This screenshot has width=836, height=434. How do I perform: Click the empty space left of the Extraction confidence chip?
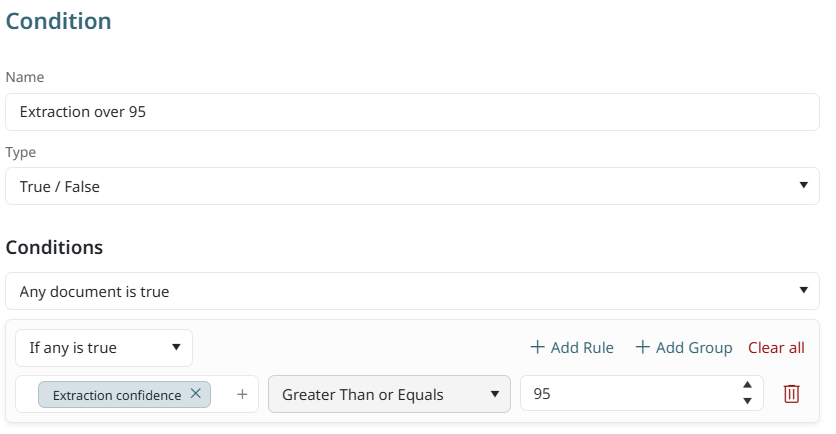[x=27, y=394]
